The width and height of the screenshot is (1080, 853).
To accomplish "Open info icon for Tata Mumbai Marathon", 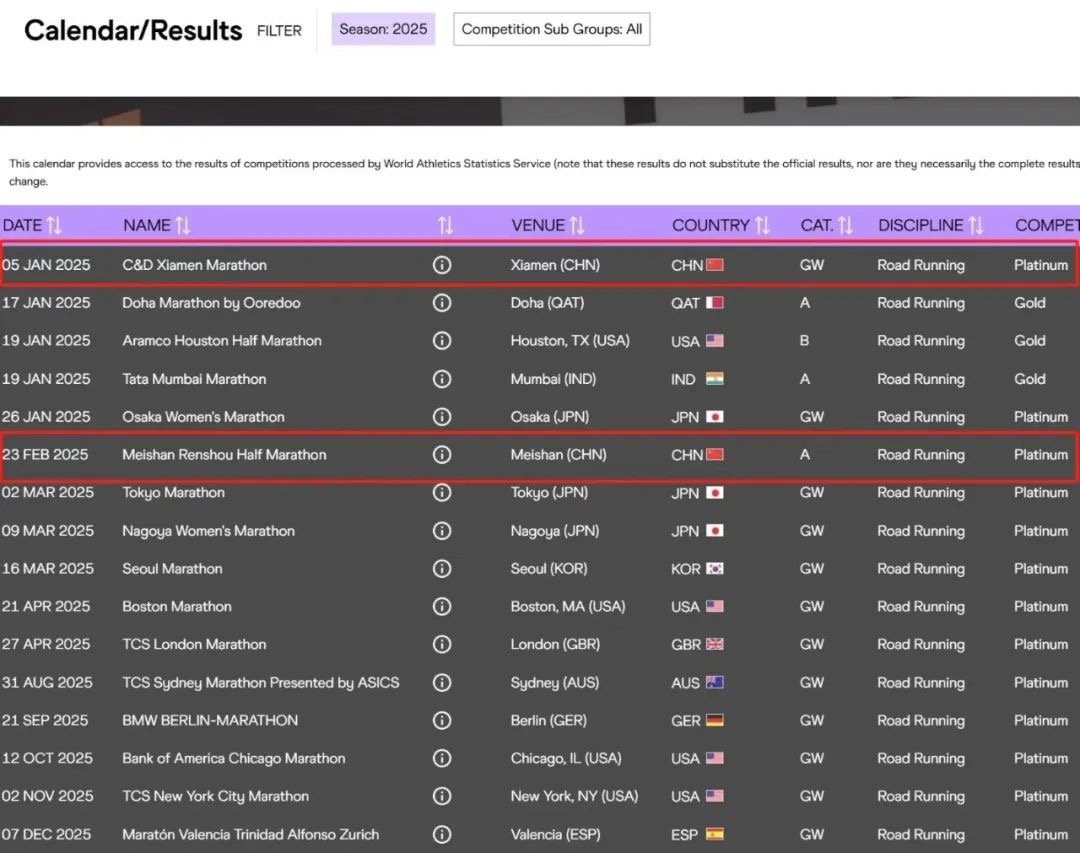I will click(x=441, y=379).
